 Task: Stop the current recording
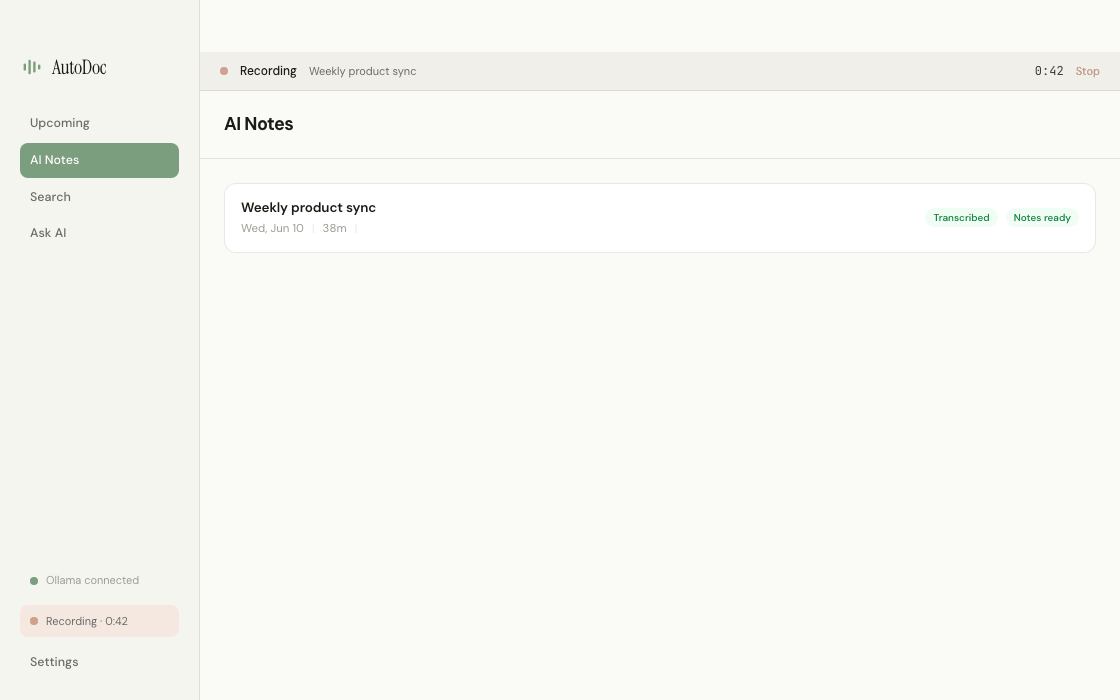click(x=1087, y=71)
